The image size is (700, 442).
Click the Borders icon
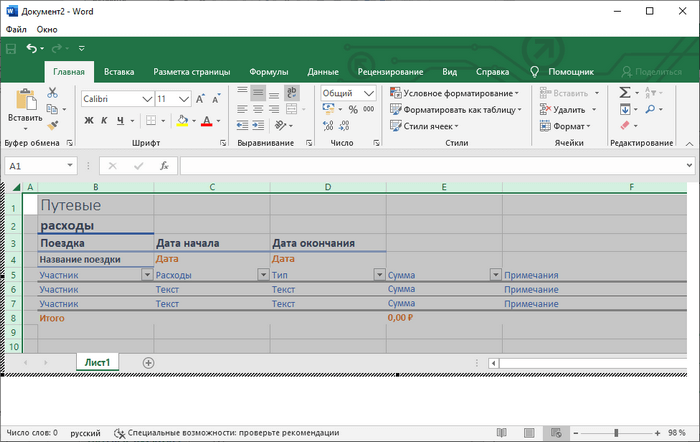151,121
